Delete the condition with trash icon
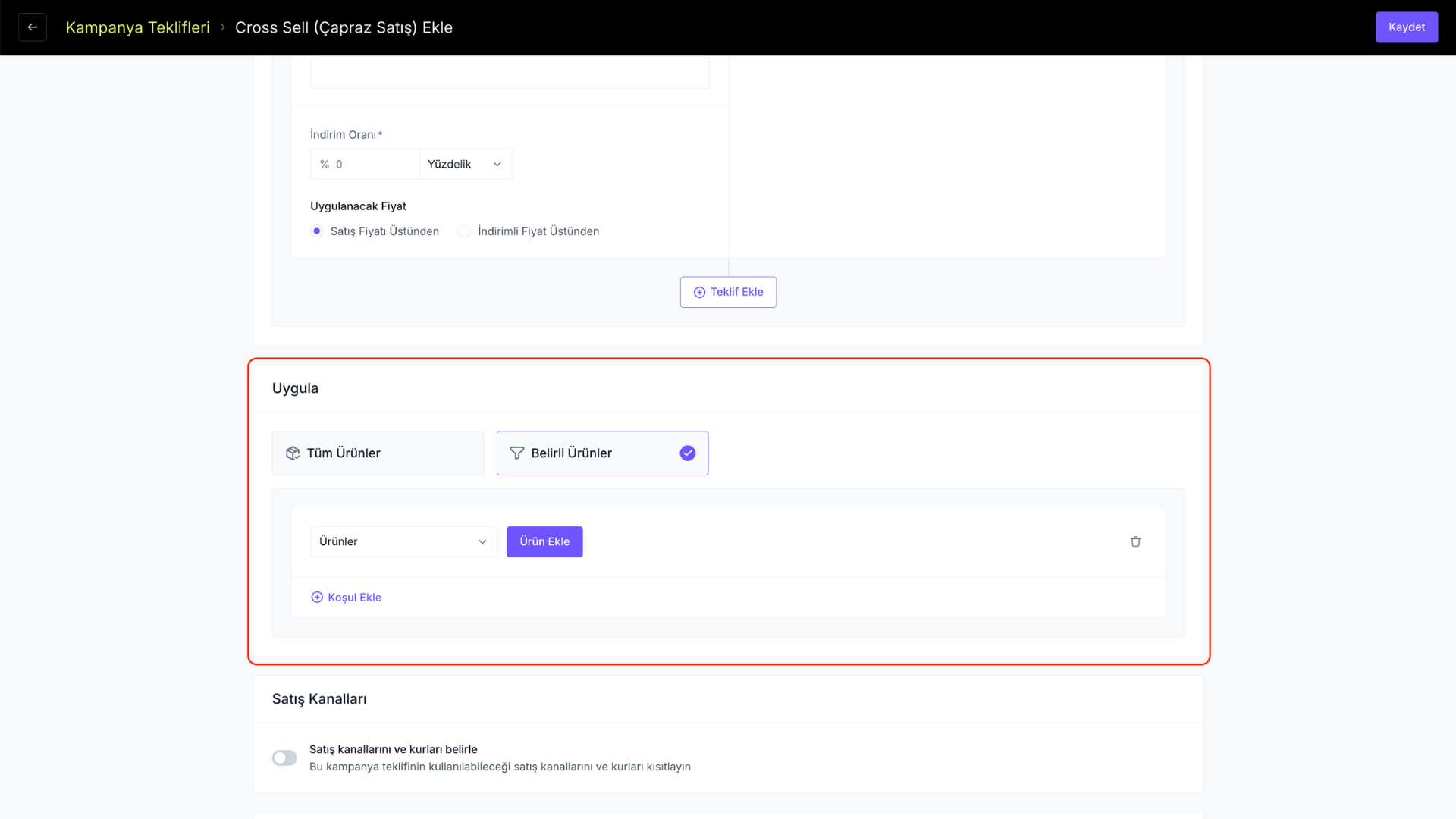 tap(1135, 541)
